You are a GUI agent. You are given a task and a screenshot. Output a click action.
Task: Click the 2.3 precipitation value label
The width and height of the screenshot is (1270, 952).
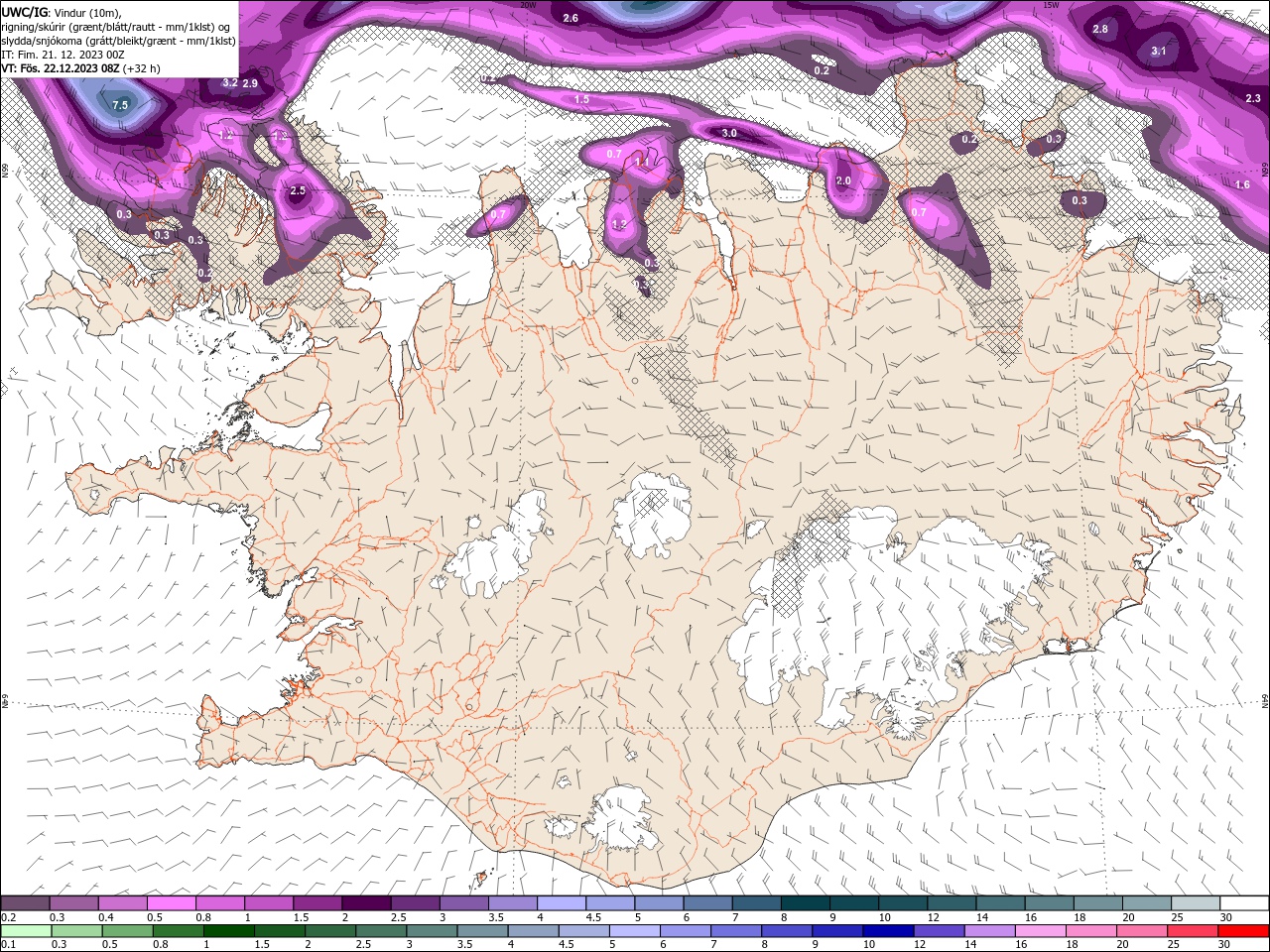coord(1253,98)
